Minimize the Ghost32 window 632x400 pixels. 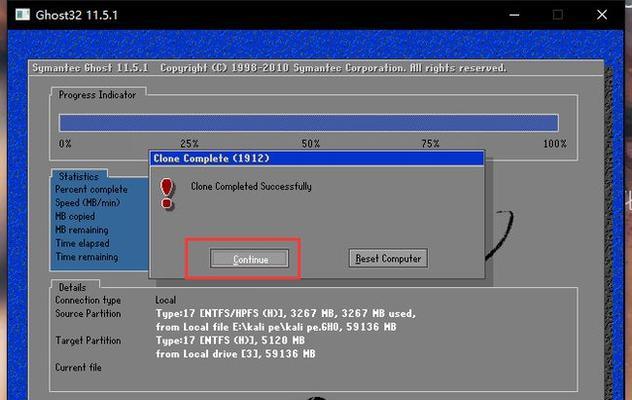pos(514,15)
